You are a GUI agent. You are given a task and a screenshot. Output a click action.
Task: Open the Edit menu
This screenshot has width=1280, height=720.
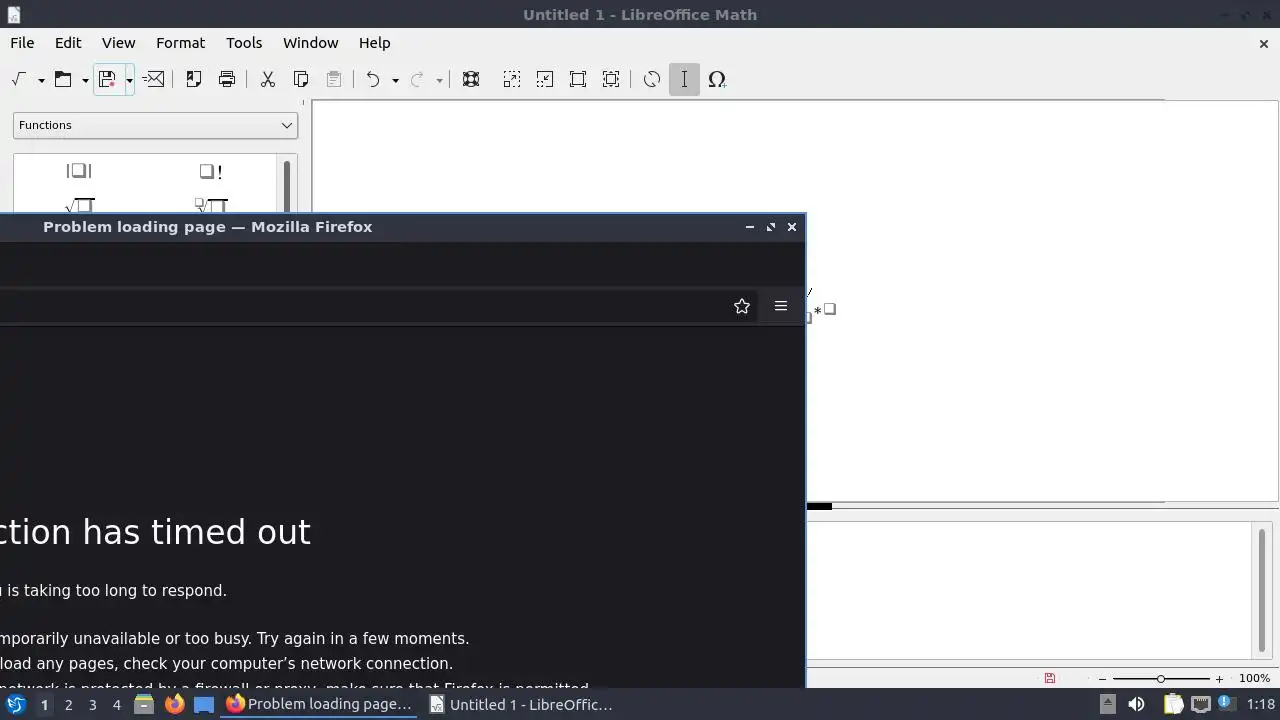tap(68, 43)
